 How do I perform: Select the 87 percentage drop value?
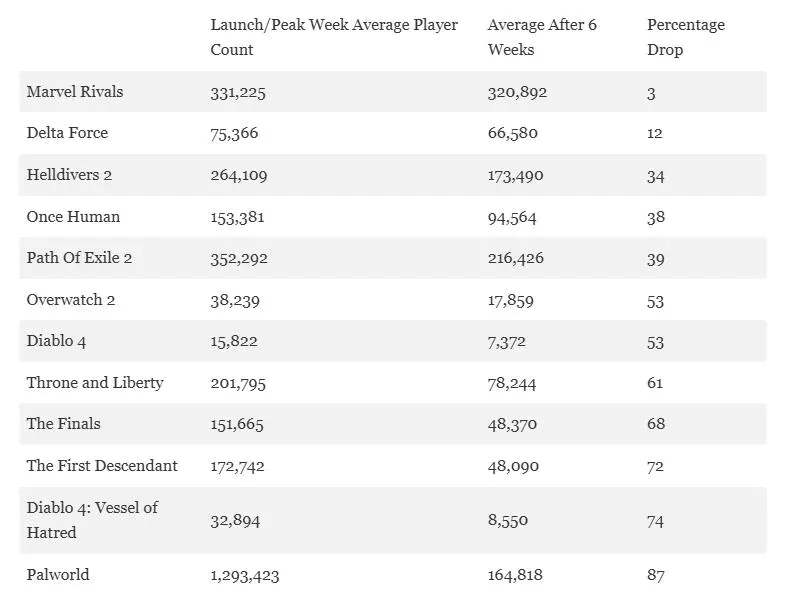[x=656, y=575]
